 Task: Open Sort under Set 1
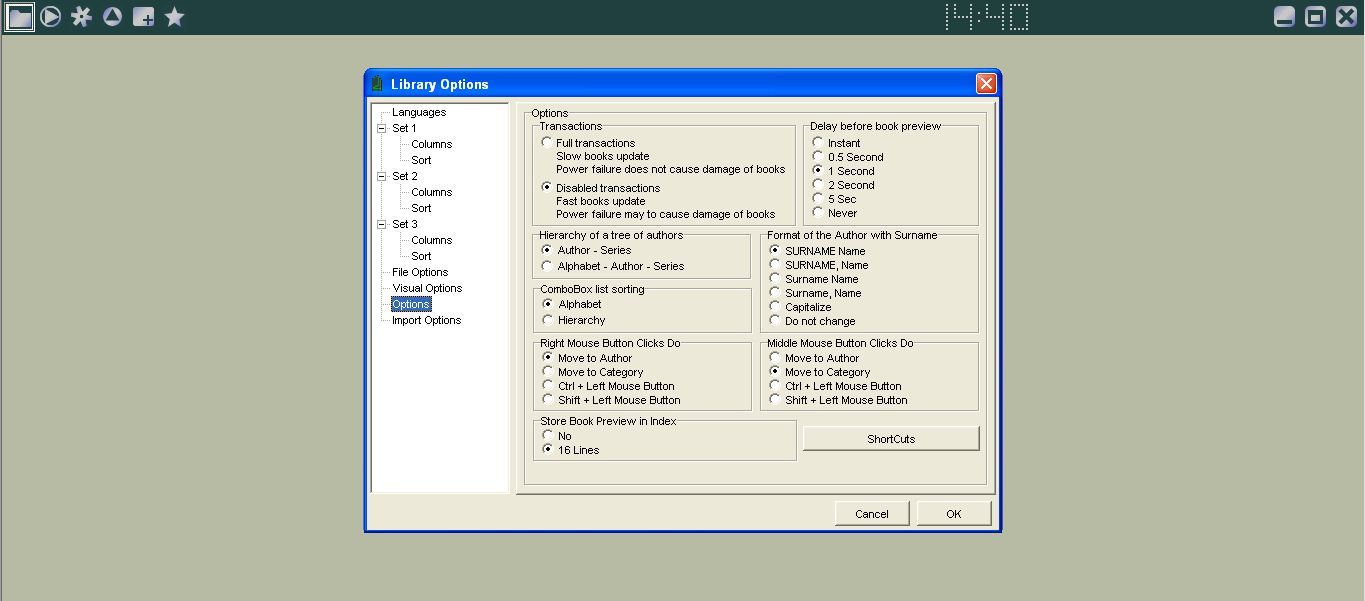point(422,160)
